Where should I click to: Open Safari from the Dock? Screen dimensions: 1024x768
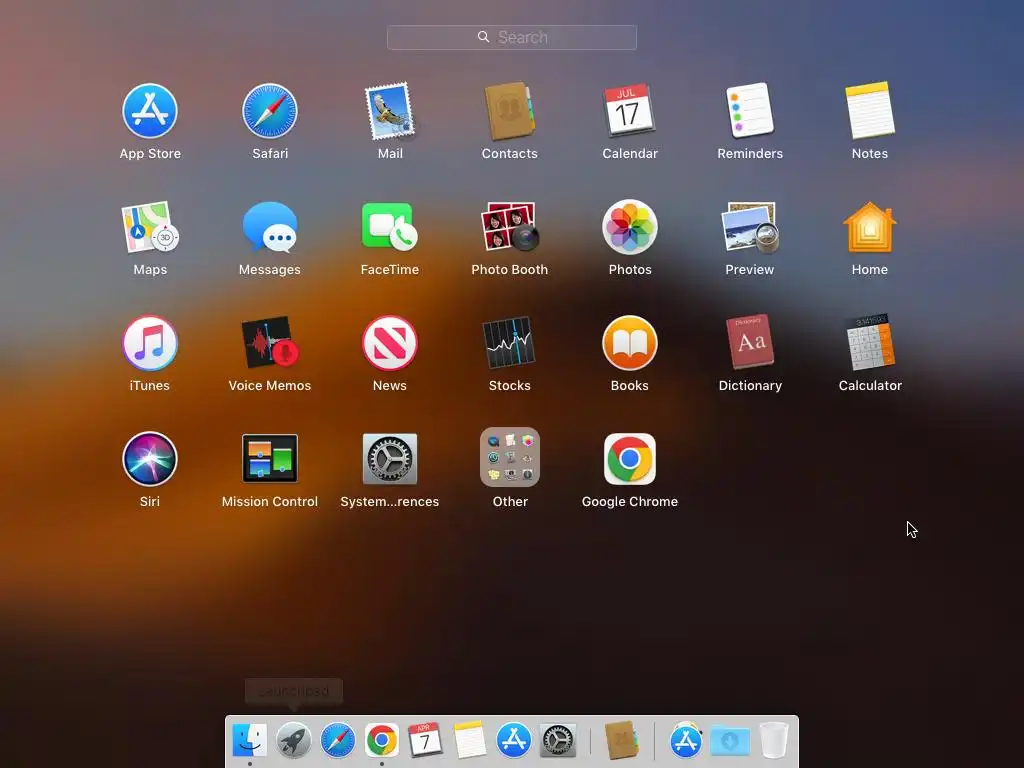(338, 740)
